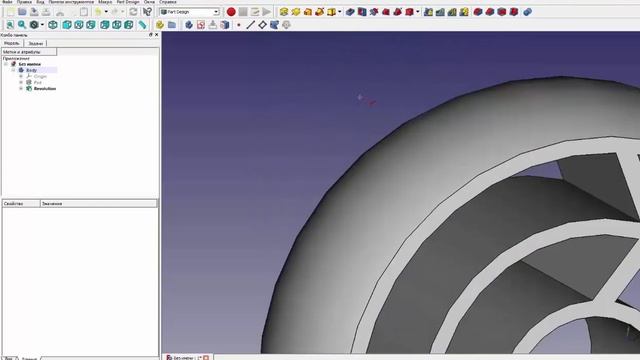Expand the Origin tree node
Screen dimensions: 640x360
tap(21, 76)
